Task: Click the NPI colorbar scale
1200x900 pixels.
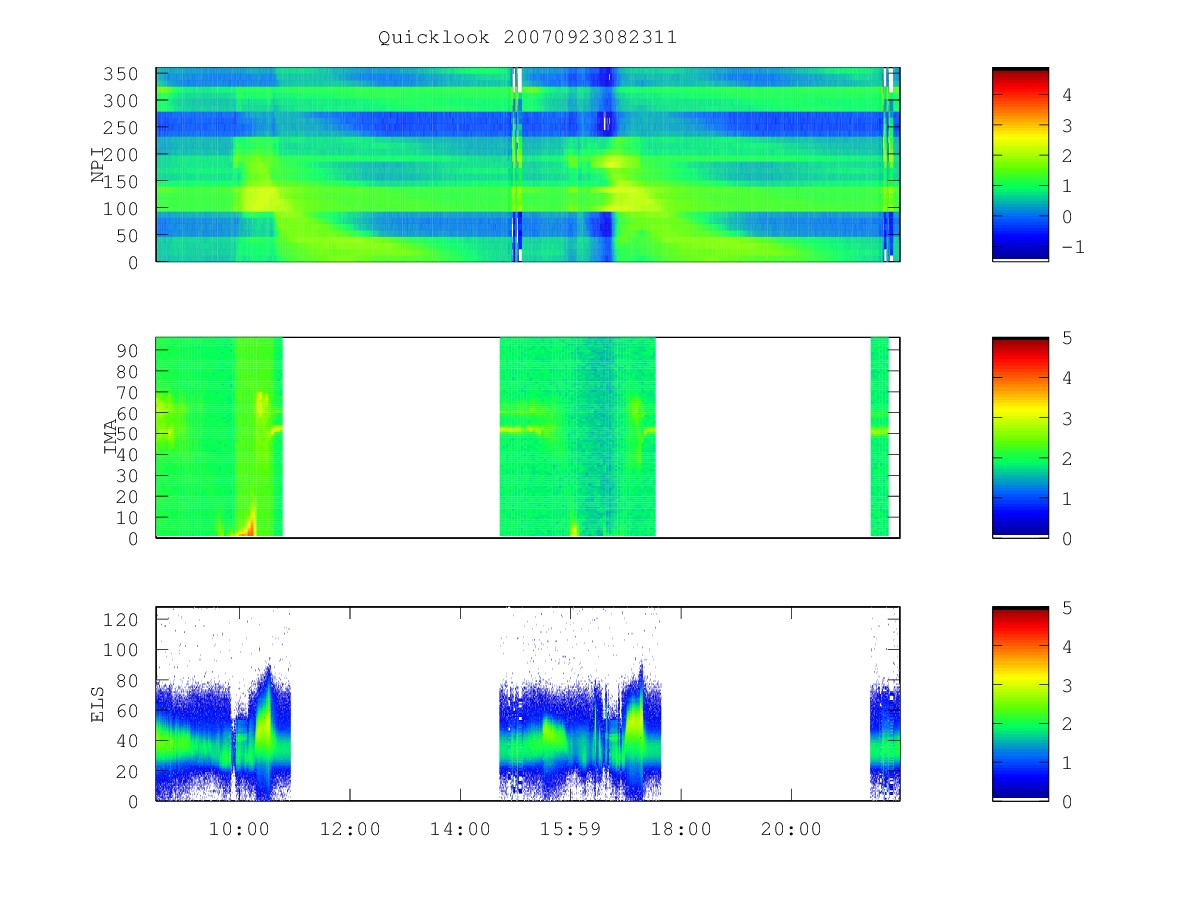Action: (x=1020, y=164)
